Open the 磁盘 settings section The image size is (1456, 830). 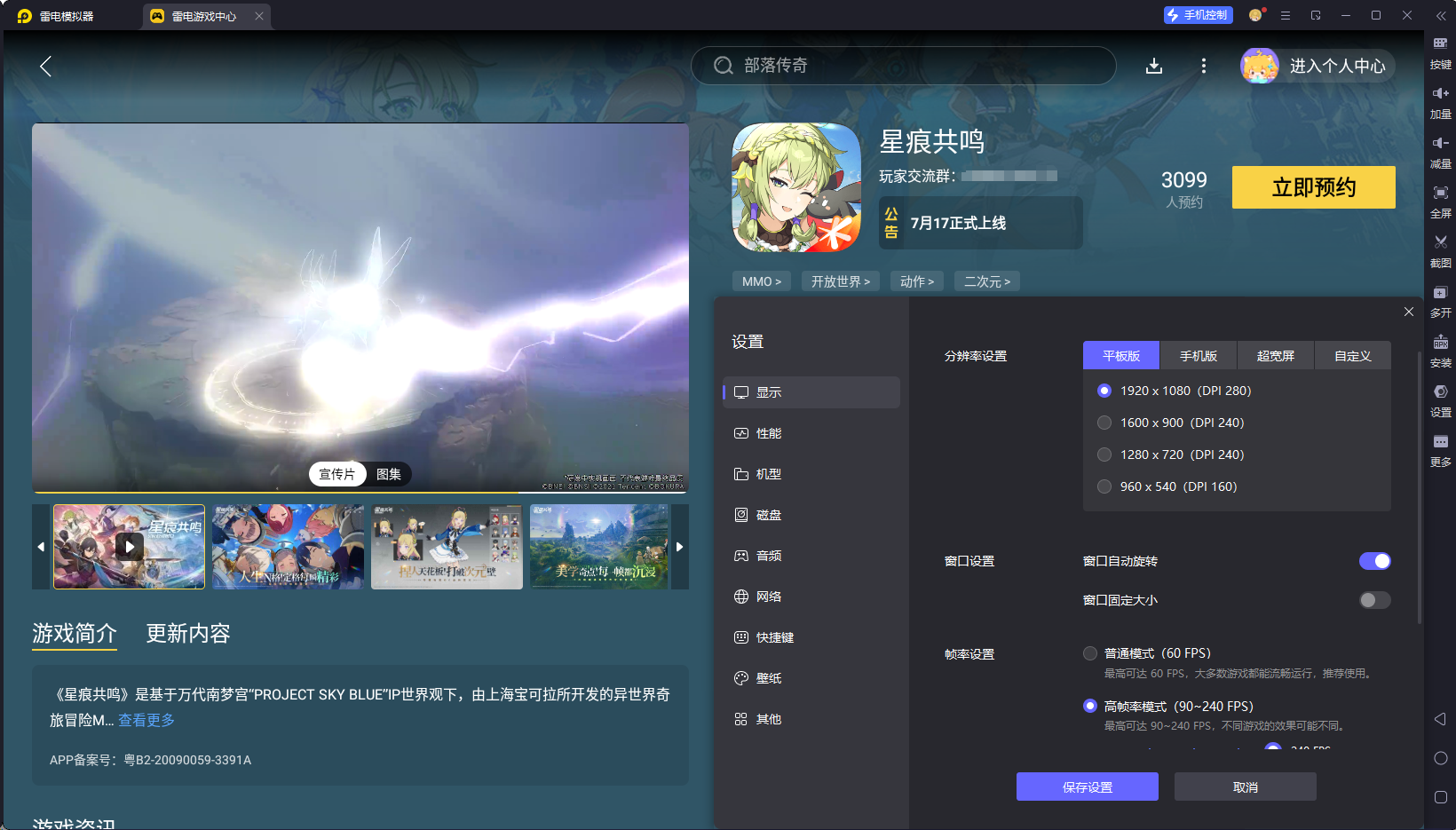click(811, 515)
